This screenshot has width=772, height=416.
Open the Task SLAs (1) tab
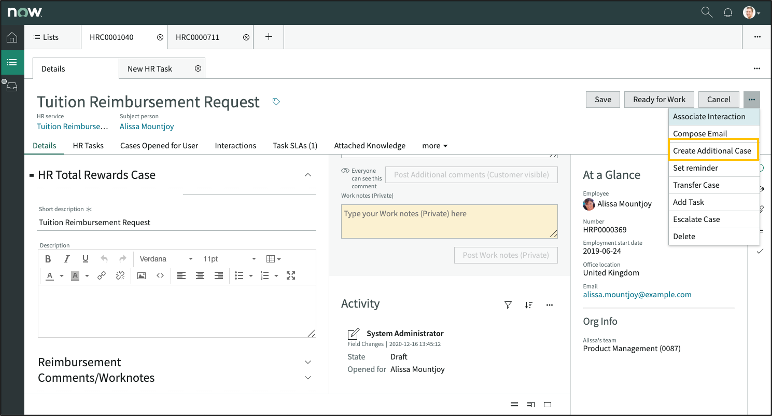295,146
